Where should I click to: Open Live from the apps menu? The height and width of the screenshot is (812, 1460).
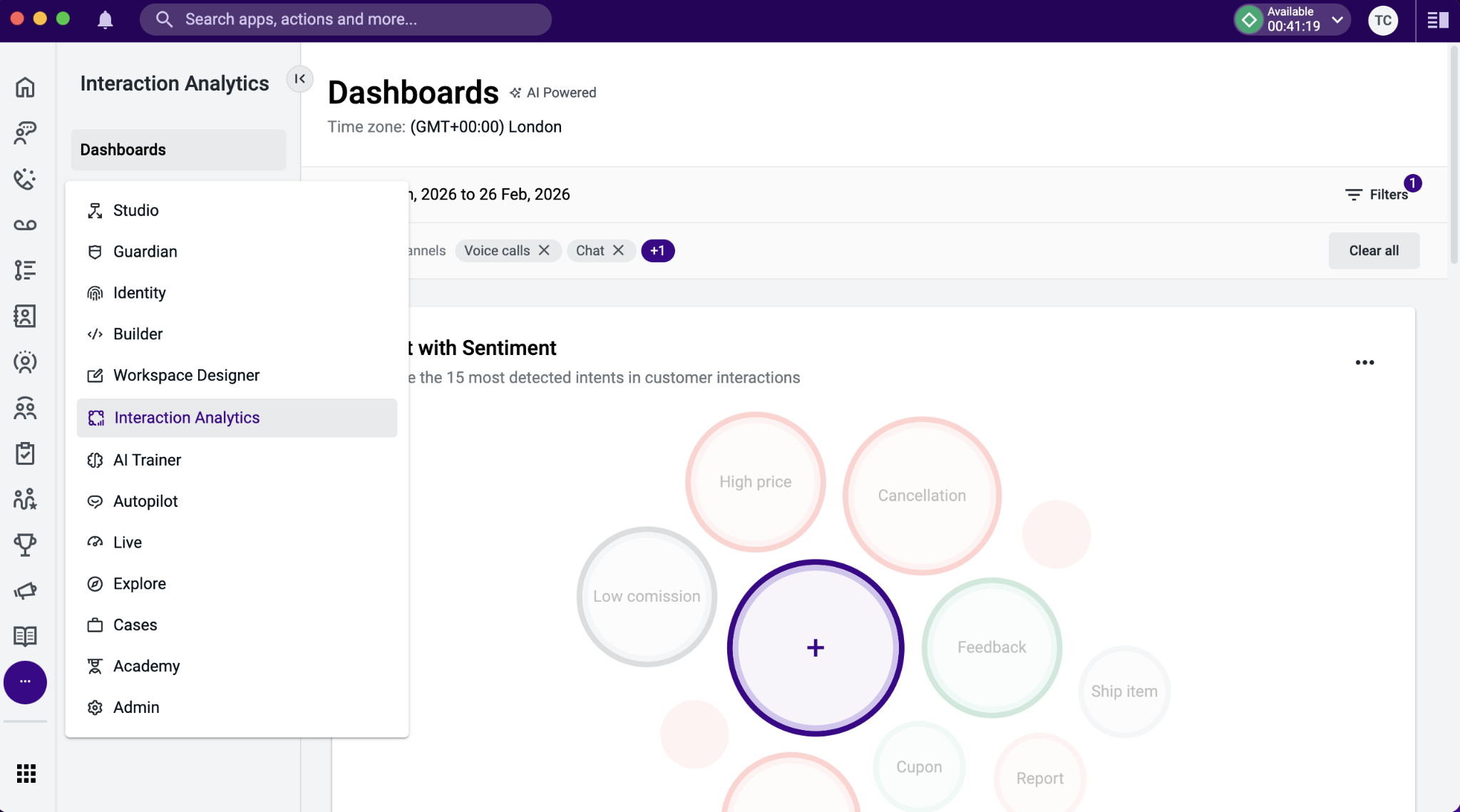pos(237,543)
